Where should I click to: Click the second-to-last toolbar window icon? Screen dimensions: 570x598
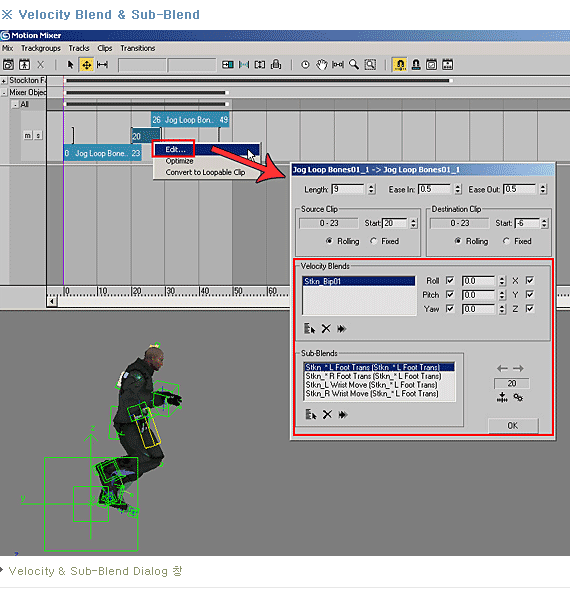click(x=432, y=64)
